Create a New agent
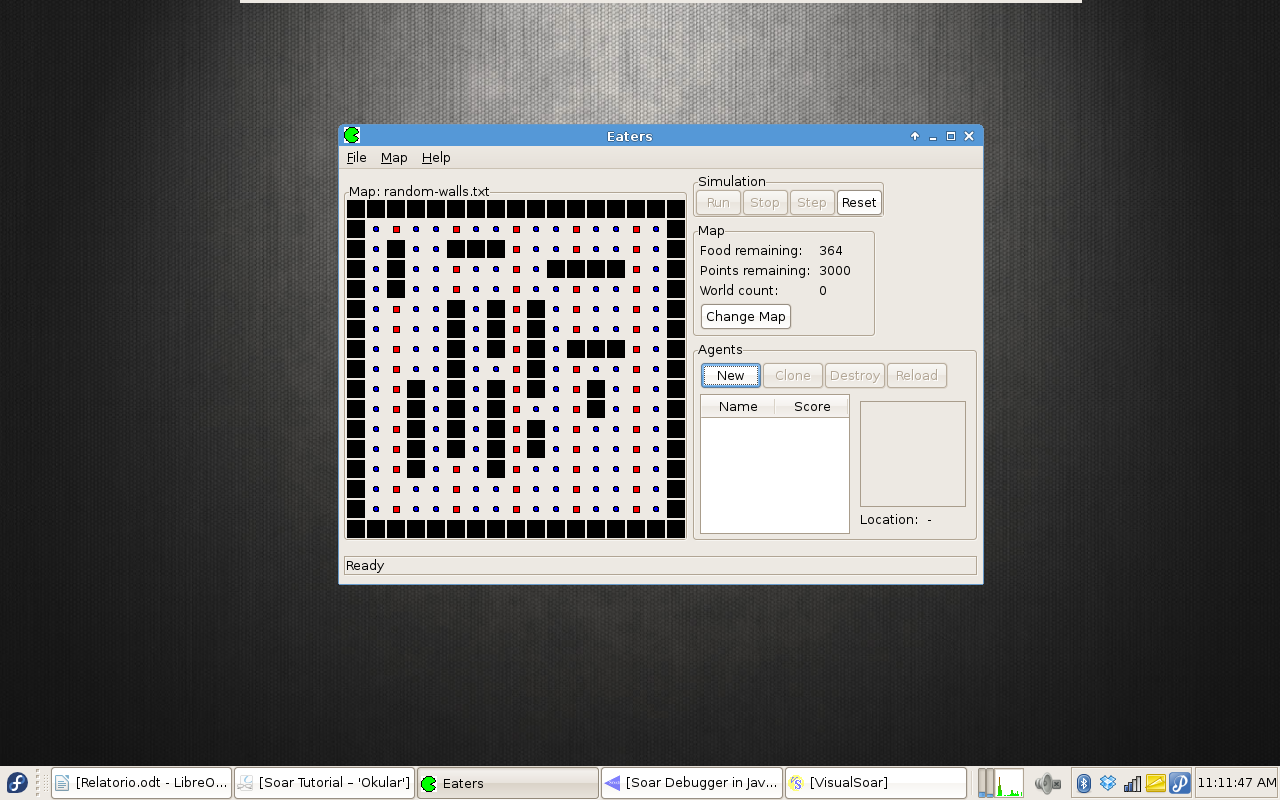This screenshot has width=1280, height=800. (x=731, y=376)
